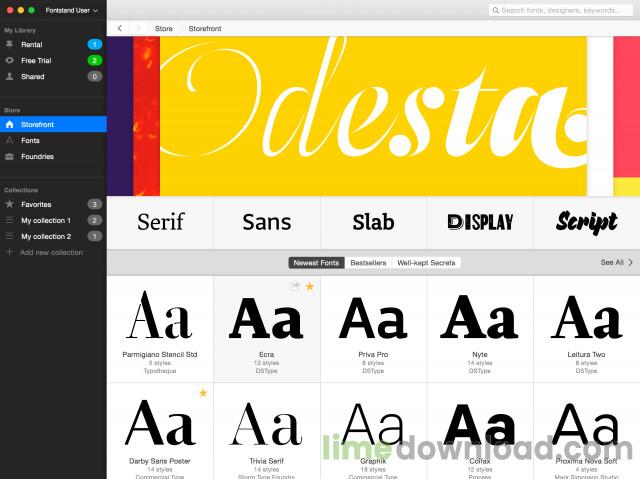Open Free Trial fonts list
The width and height of the screenshot is (640, 479).
[x=36, y=60]
